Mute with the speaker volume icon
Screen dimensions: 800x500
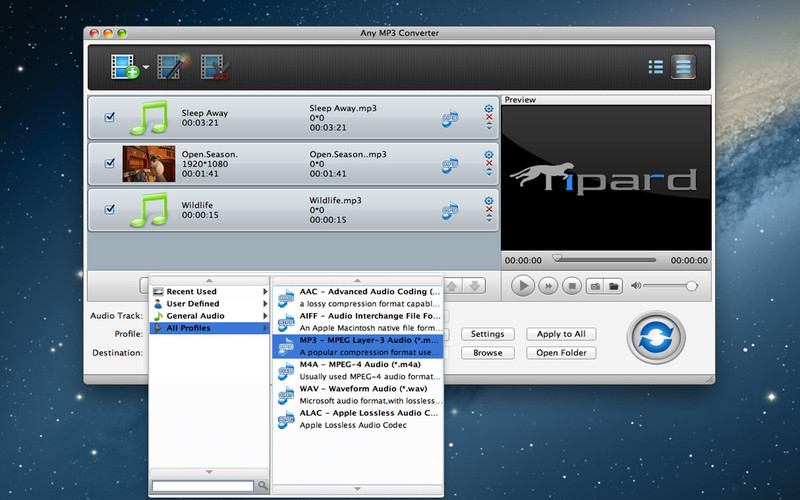[636, 286]
